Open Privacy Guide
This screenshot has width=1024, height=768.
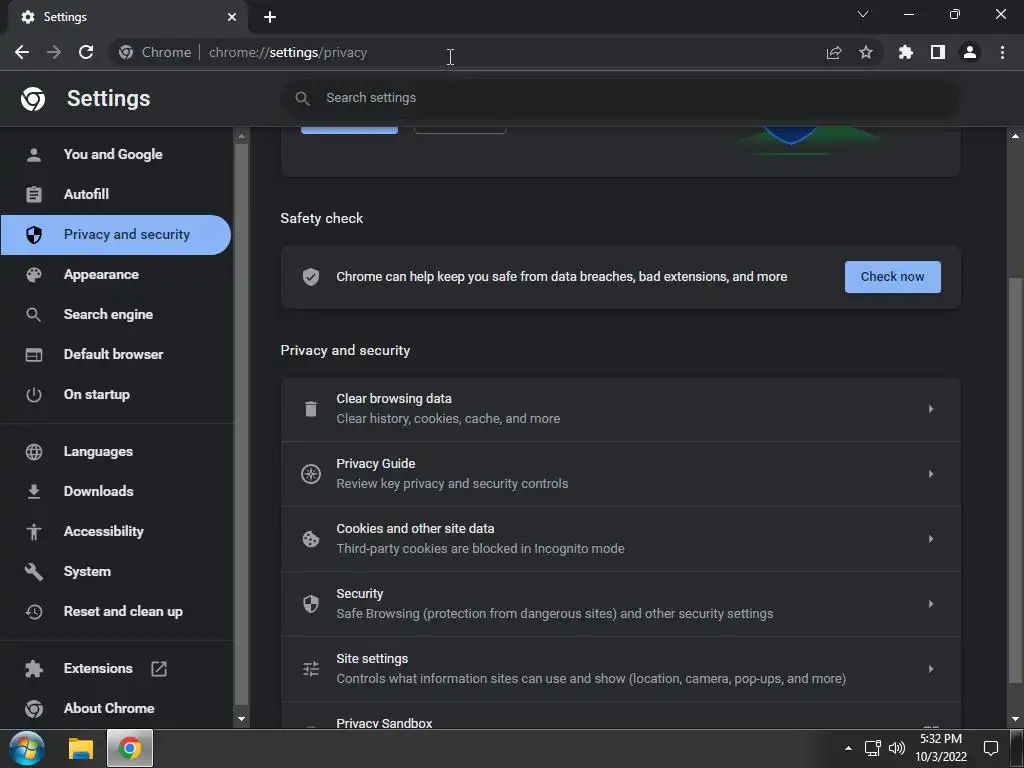click(620, 474)
